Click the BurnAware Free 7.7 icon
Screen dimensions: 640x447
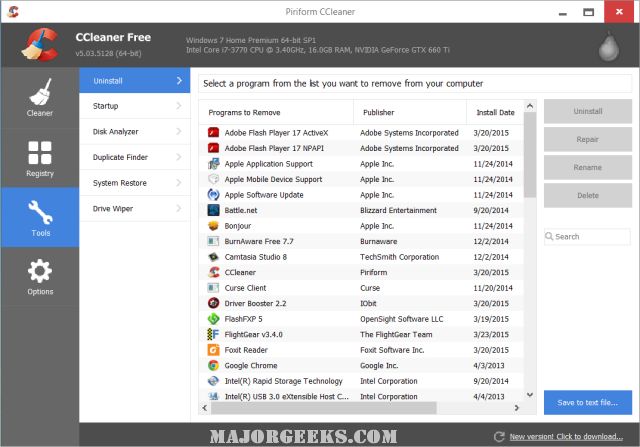(213, 241)
